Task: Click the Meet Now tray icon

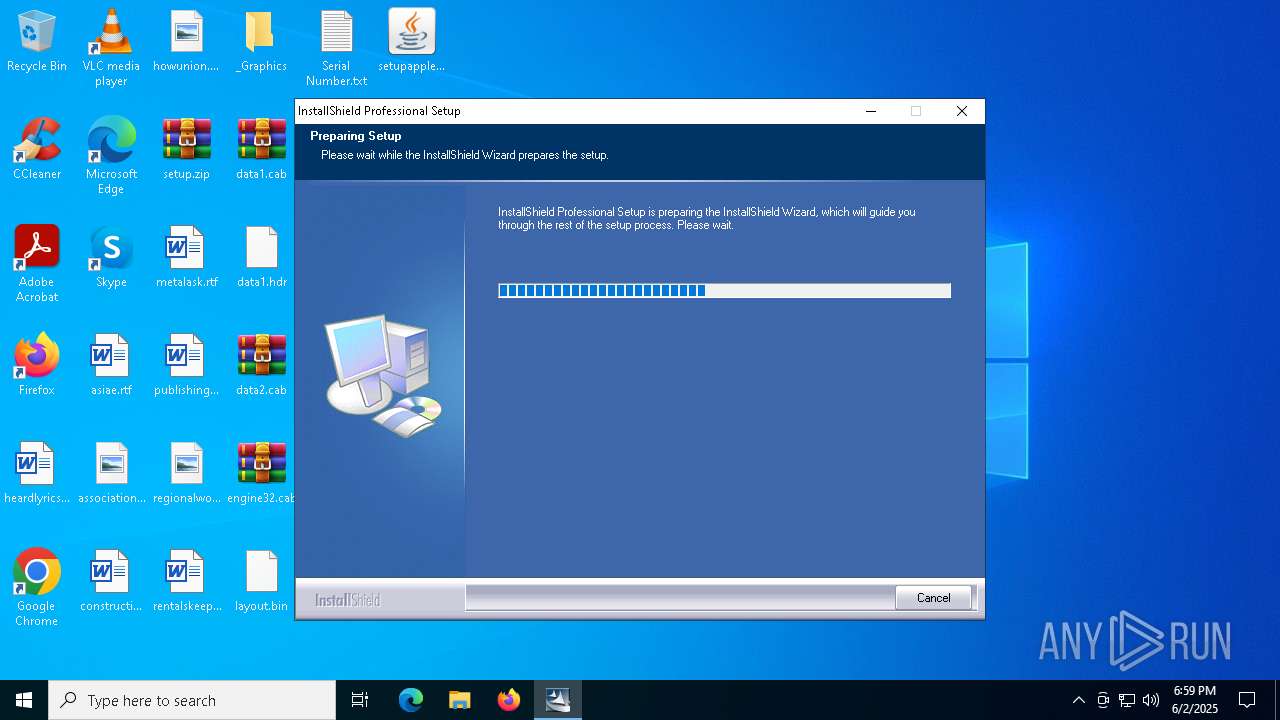Action: [1103, 700]
